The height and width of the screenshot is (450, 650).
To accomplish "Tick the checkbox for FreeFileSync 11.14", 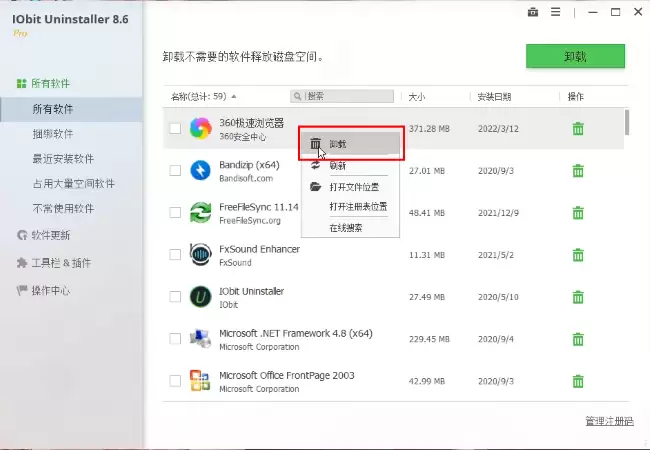I will coord(175,213).
